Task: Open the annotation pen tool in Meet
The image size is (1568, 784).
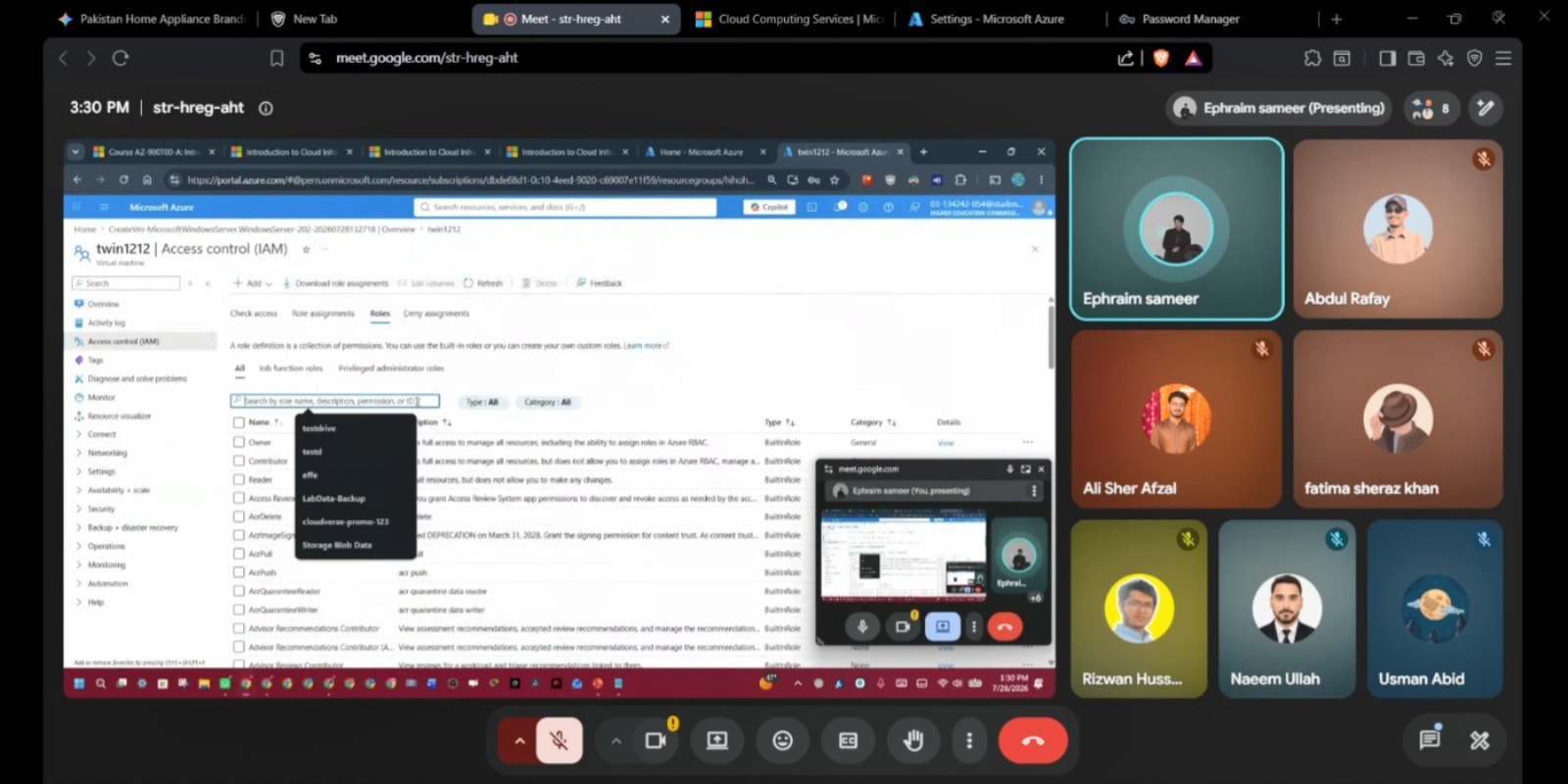Action: coord(1486,108)
